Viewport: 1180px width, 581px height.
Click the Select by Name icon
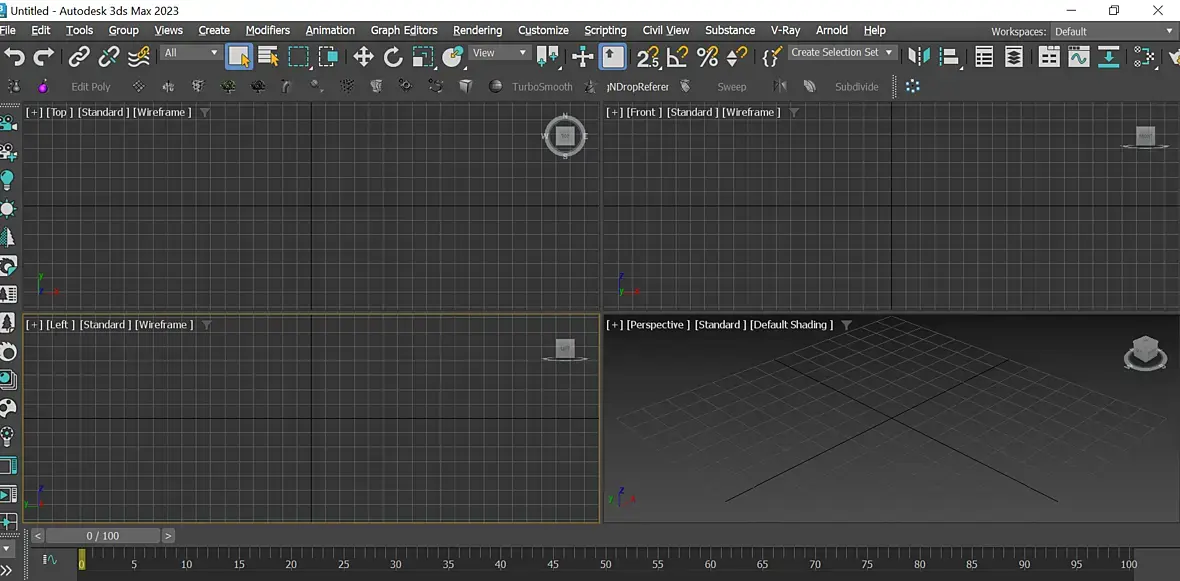(x=268, y=57)
